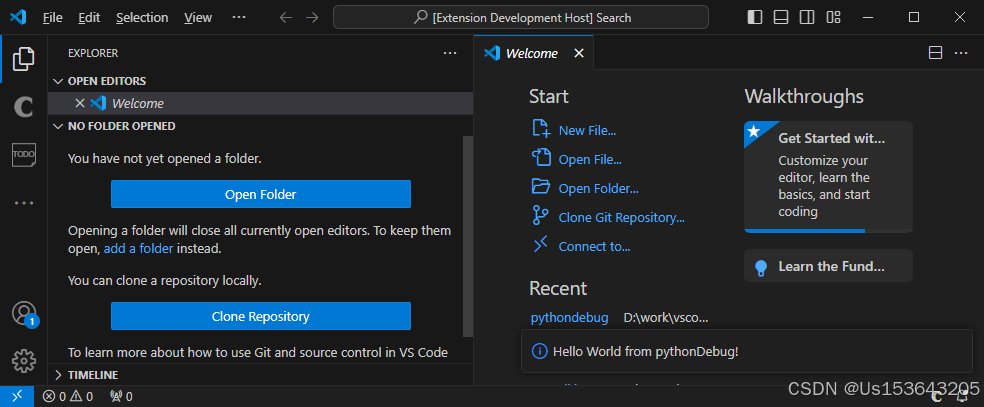984x407 pixels.
Task: Toggle the panel layout button
Action: point(781,17)
